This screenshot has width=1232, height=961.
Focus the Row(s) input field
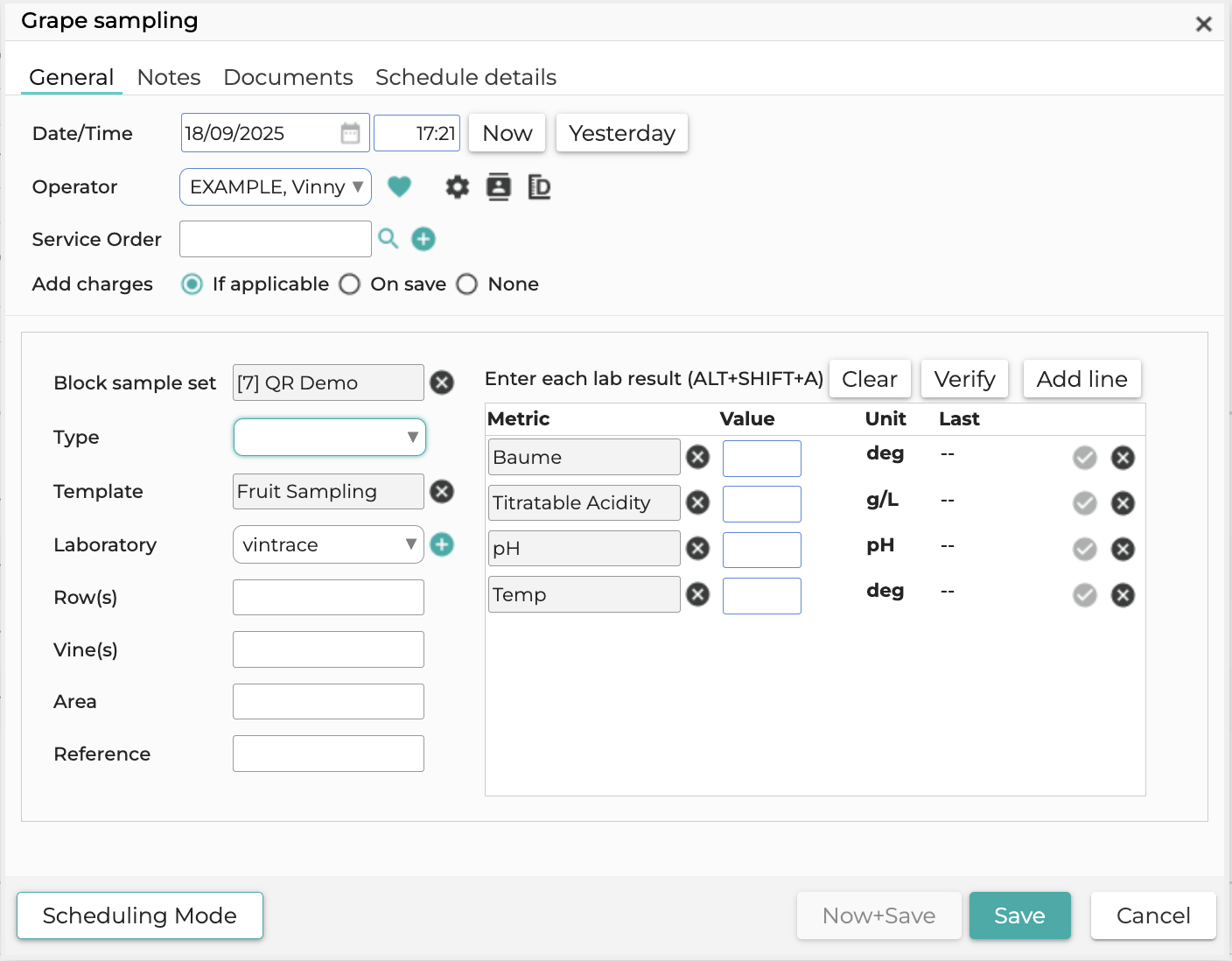tap(328, 597)
